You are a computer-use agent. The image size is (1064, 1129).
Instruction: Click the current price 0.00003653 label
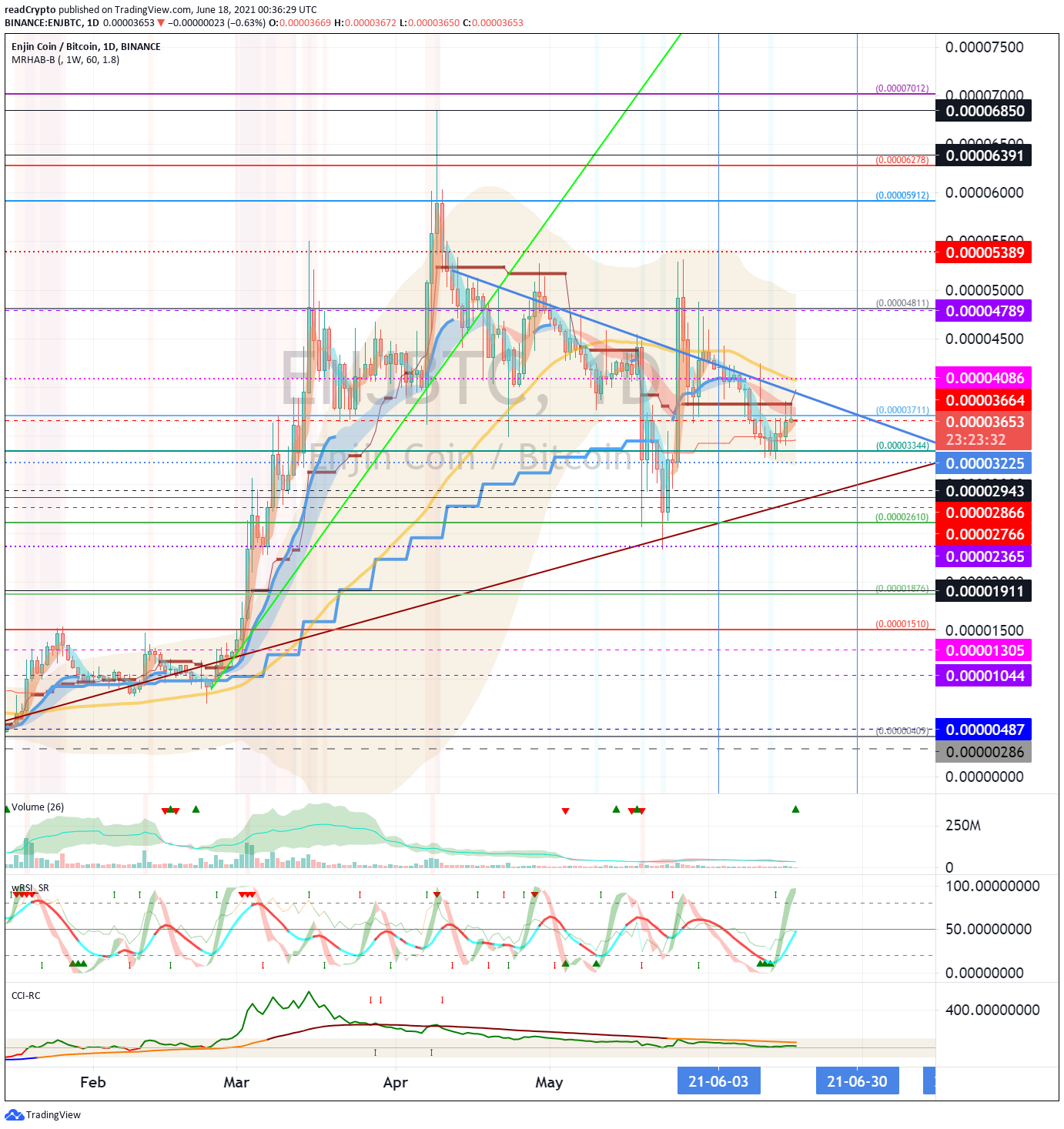(983, 422)
